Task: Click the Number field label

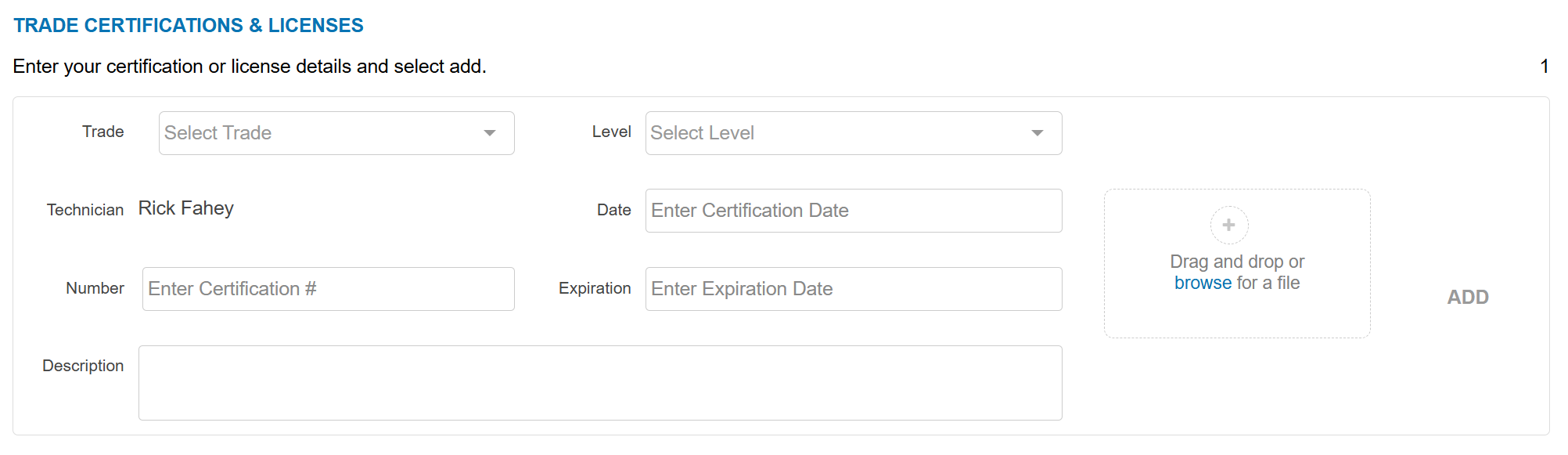Action: (x=95, y=288)
